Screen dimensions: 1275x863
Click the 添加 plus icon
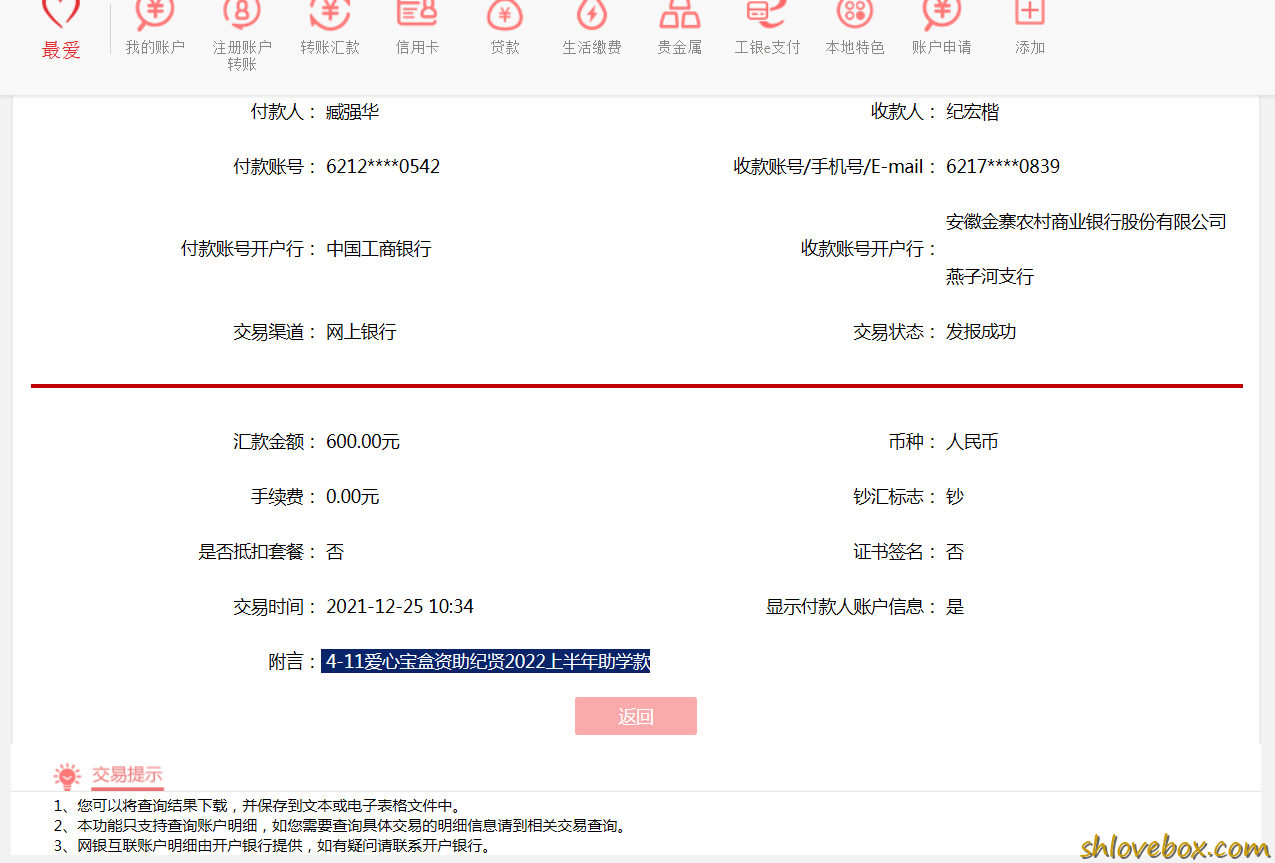(1030, 12)
